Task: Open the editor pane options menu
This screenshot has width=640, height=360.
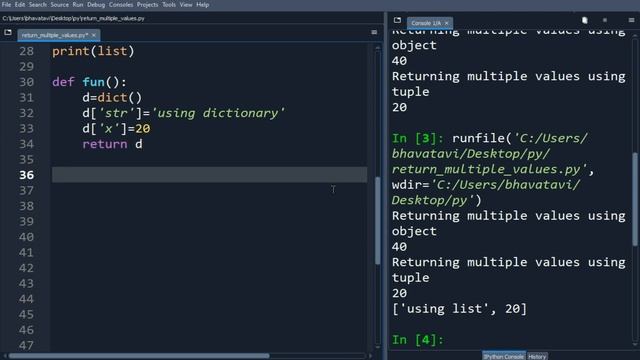Action: (374, 32)
